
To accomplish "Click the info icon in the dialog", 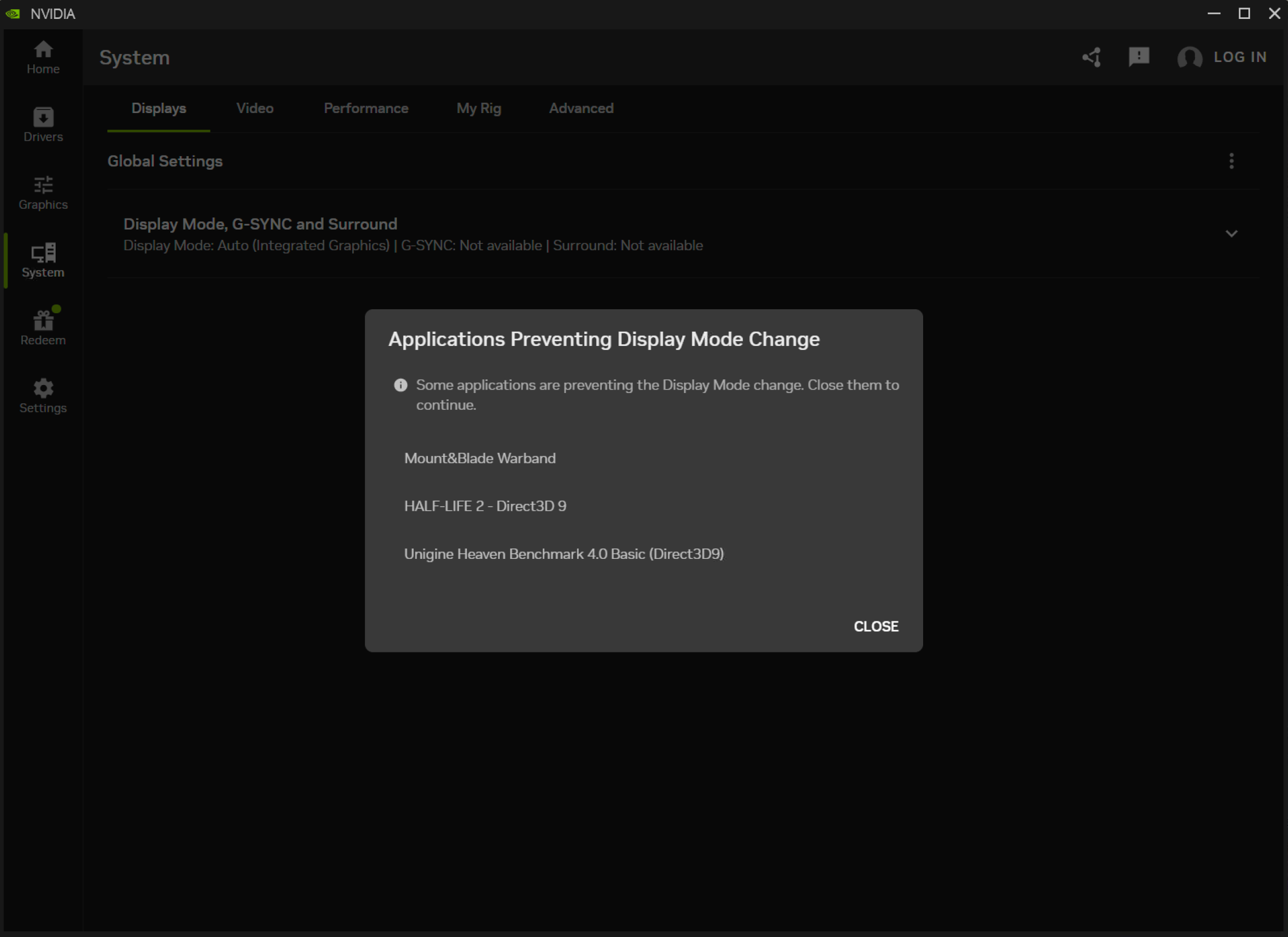I will coord(400,384).
